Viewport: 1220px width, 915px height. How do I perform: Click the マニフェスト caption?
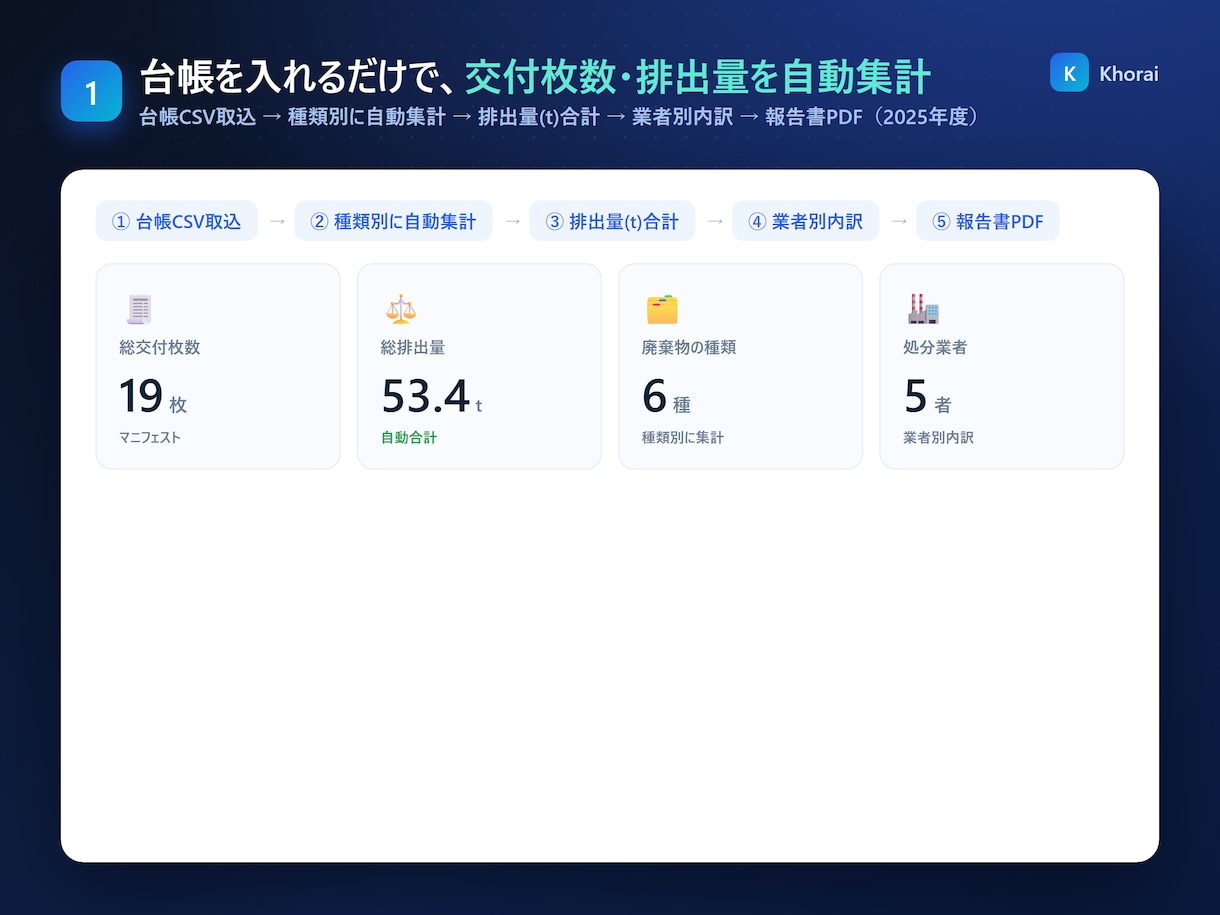tap(150, 437)
